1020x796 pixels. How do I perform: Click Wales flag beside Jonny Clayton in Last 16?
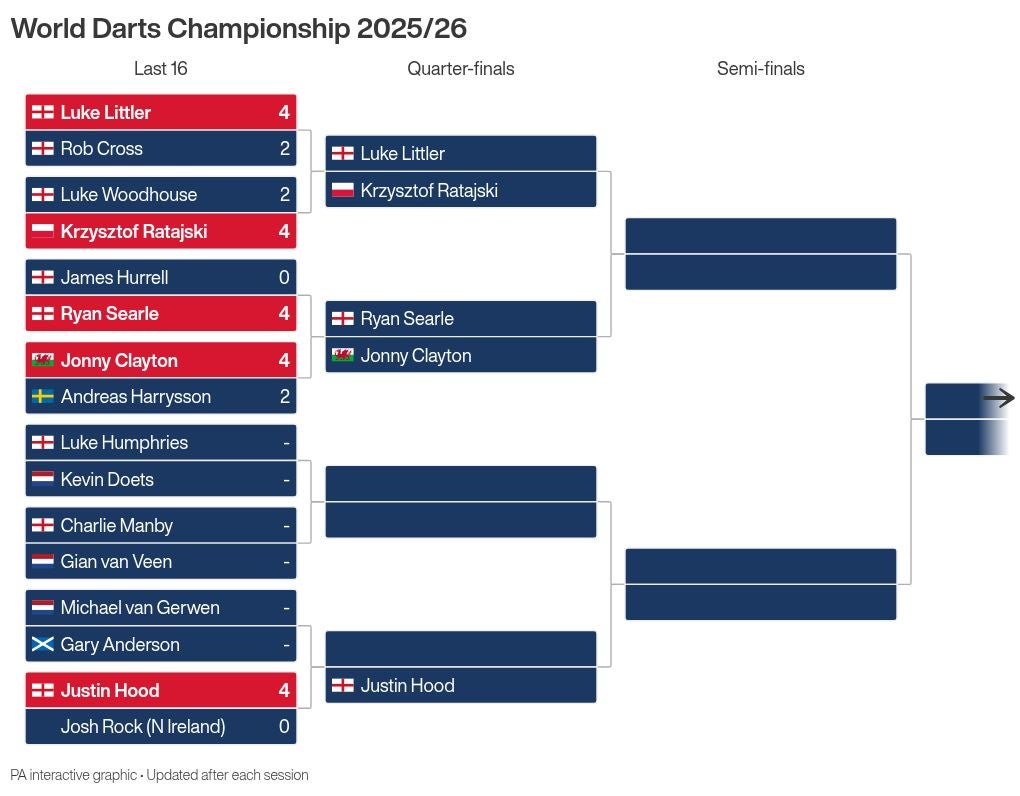point(43,360)
